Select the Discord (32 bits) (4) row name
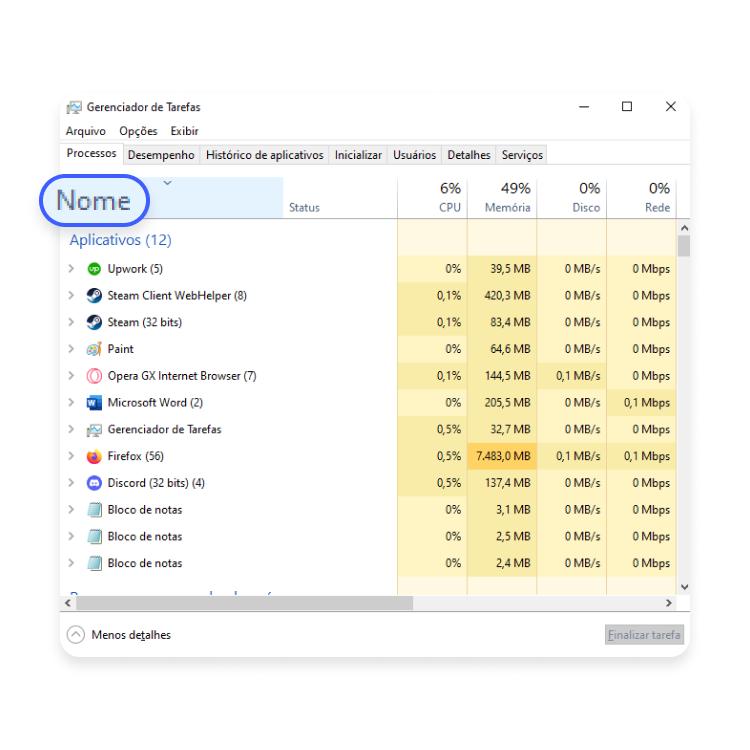The image size is (750, 750). coord(156,483)
